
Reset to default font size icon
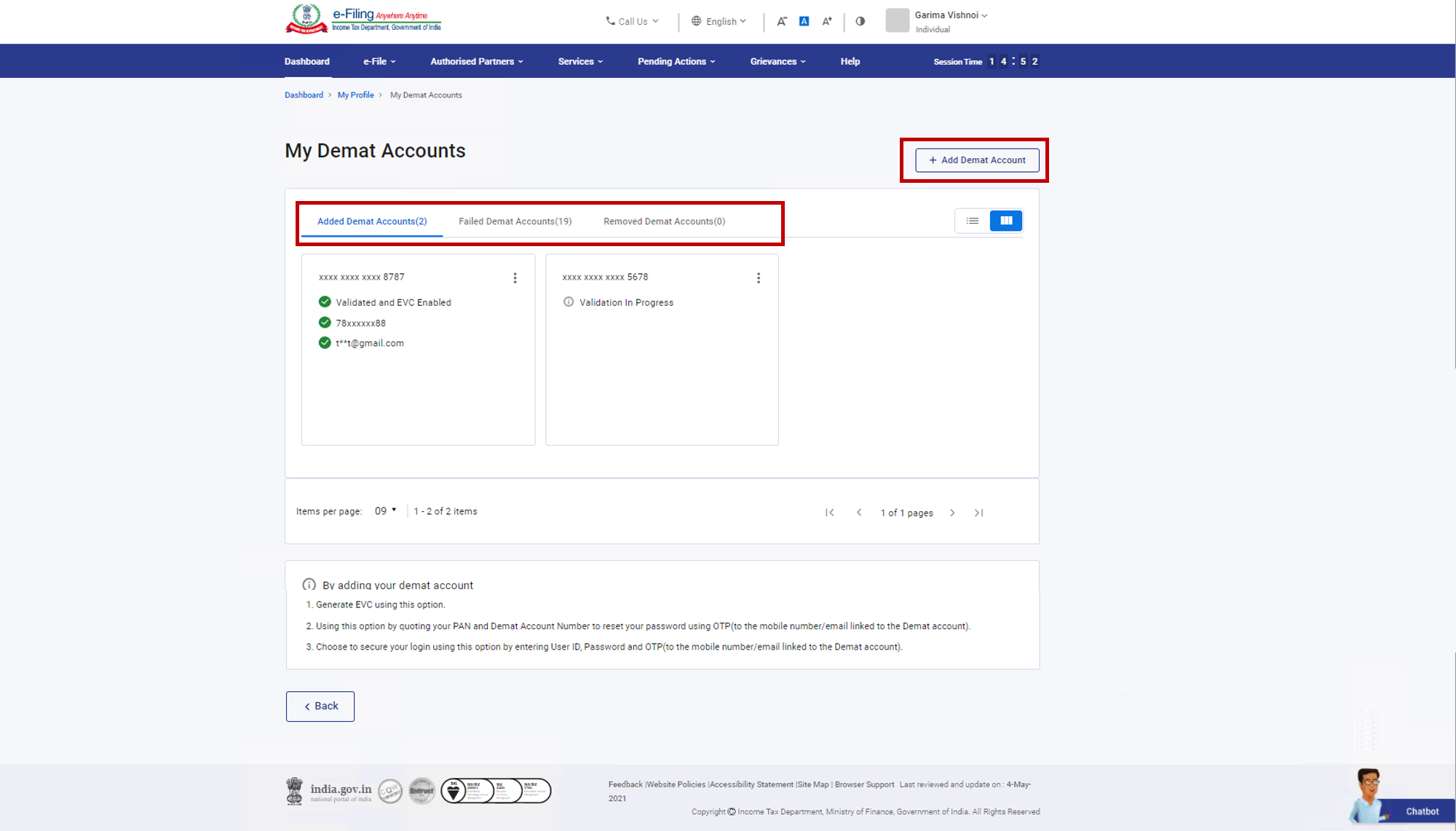point(804,21)
